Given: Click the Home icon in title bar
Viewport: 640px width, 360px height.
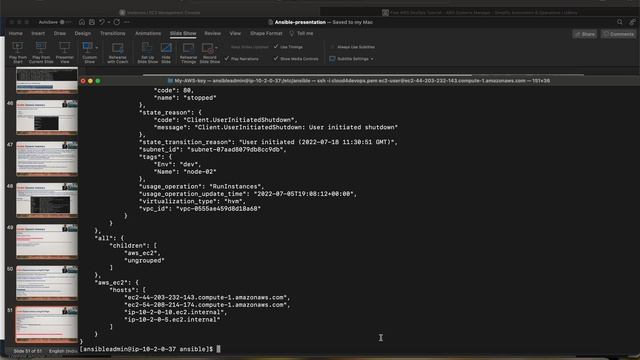Looking at the screenshot, I should (x=82, y=22).
